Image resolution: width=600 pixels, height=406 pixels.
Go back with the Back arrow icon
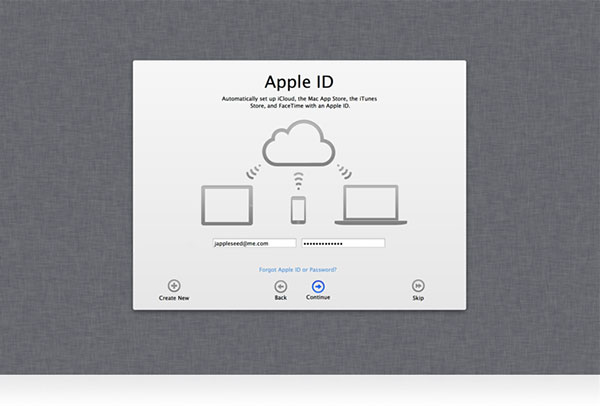tap(280, 287)
